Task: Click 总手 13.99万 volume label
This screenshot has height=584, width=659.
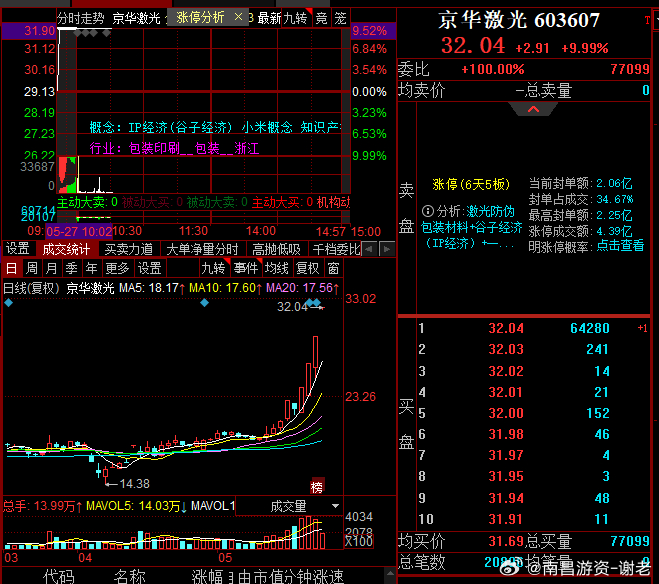Action: tap(42, 506)
